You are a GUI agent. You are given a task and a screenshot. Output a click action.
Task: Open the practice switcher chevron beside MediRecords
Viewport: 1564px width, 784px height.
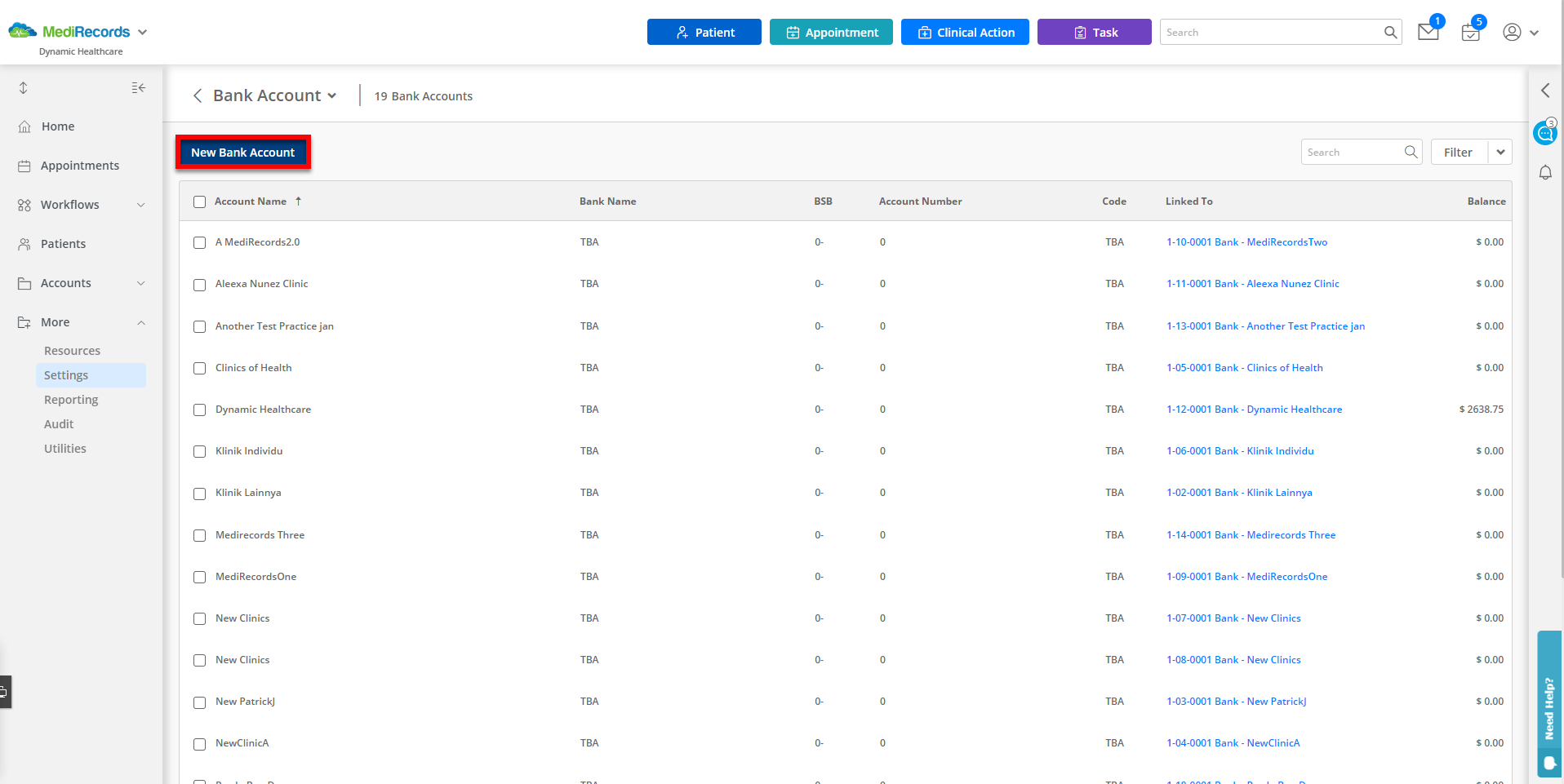click(143, 33)
